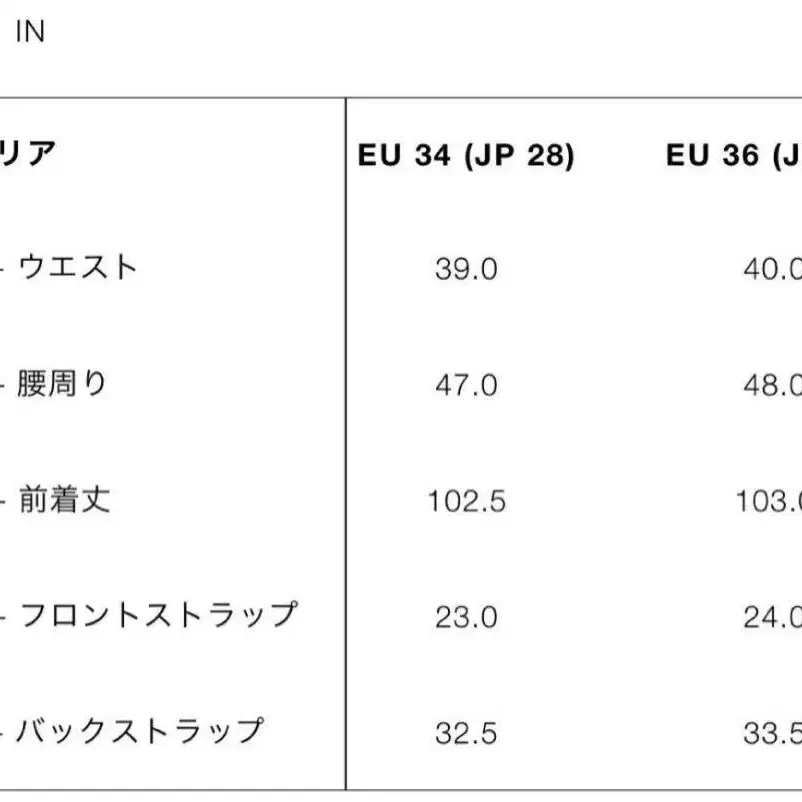Click the 32.5 back strap value
802x802 pixels.
(466, 733)
